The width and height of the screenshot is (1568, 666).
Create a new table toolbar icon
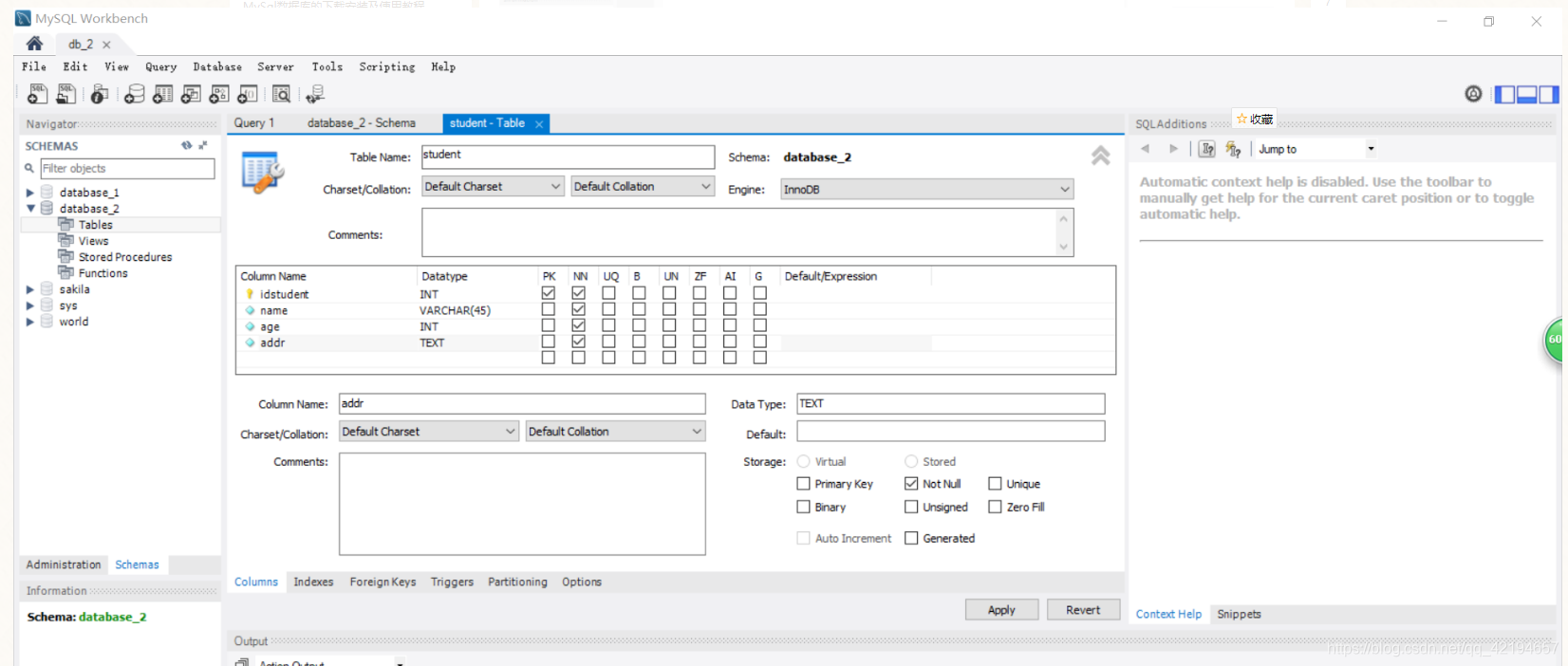163,94
